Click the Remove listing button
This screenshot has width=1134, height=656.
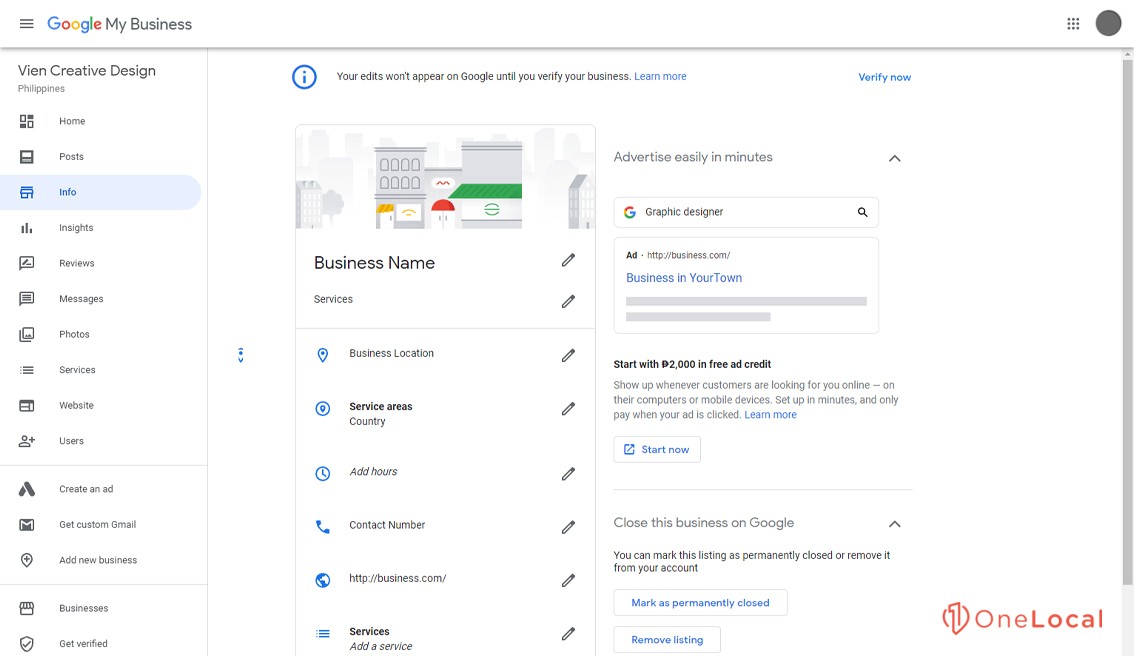coord(667,639)
